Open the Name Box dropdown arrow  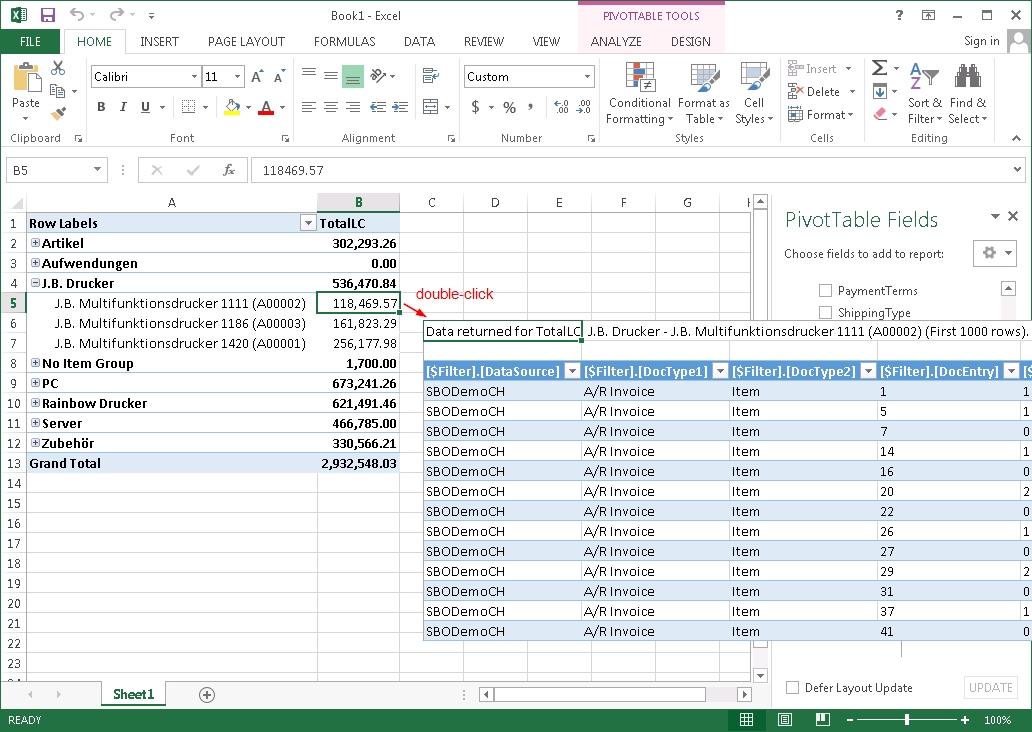pos(97,170)
